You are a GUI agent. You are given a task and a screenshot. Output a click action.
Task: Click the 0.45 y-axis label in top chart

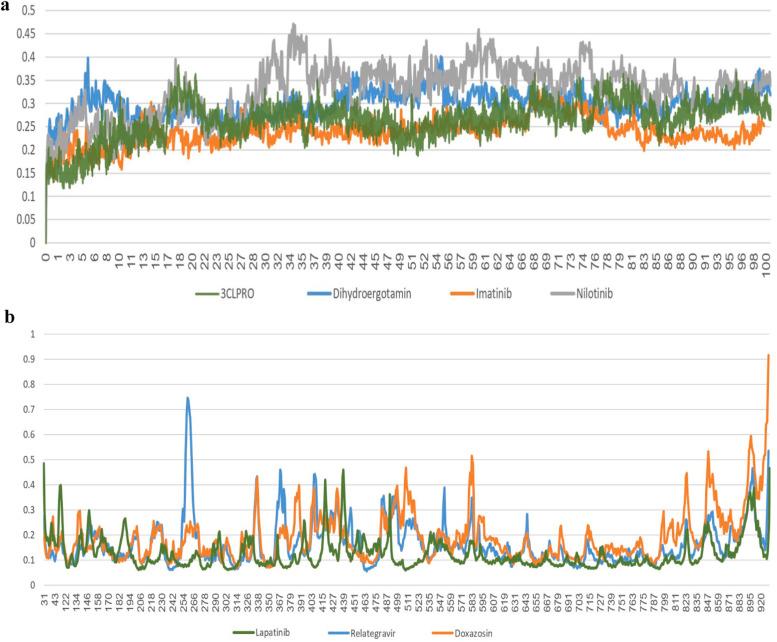pos(21,33)
